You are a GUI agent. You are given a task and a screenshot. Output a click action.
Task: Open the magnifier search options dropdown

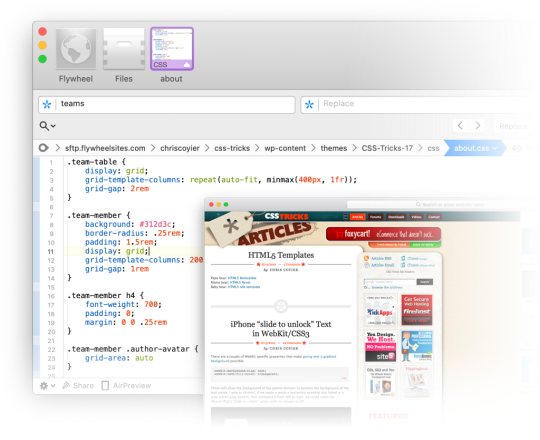47,126
